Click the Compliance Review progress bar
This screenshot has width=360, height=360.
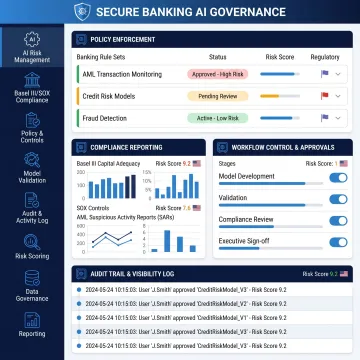point(271,226)
